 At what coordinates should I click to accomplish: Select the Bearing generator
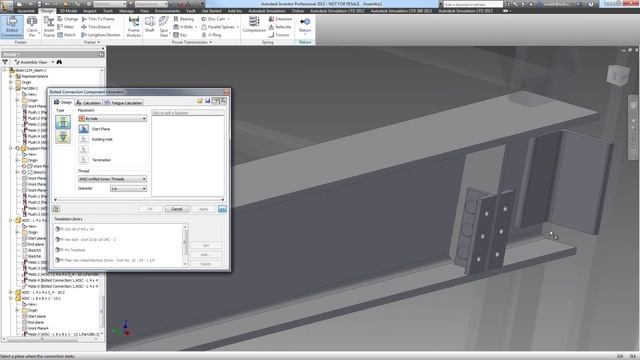coord(184,19)
